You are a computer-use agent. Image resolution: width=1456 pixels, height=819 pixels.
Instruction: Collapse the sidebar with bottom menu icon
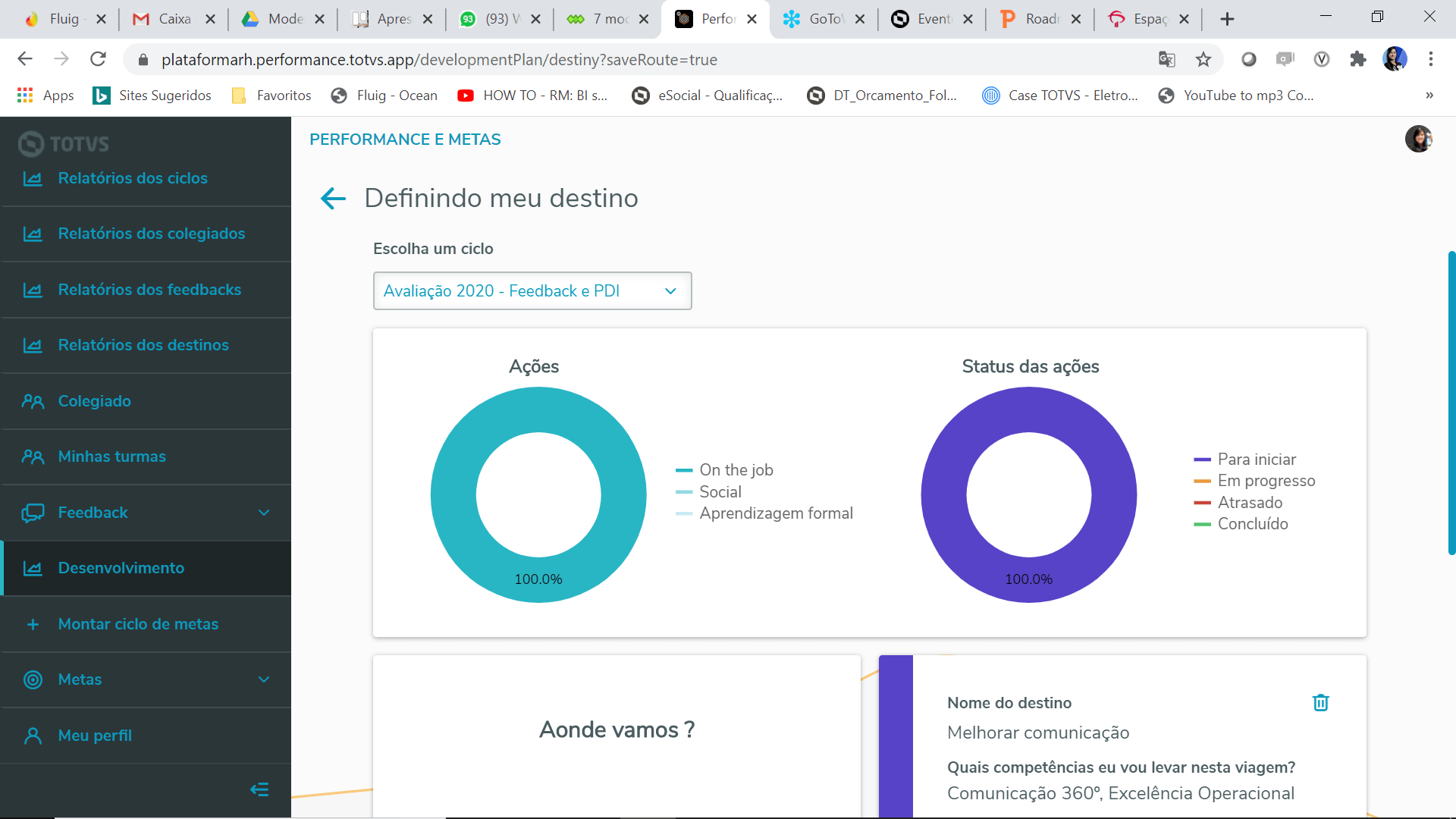(259, 790)
